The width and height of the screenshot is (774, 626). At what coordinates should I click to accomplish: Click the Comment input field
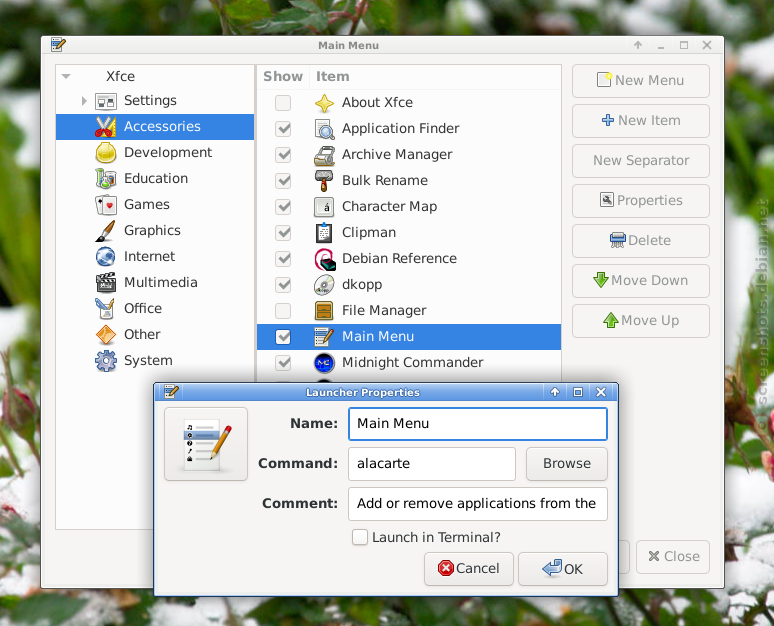(477, 504)
